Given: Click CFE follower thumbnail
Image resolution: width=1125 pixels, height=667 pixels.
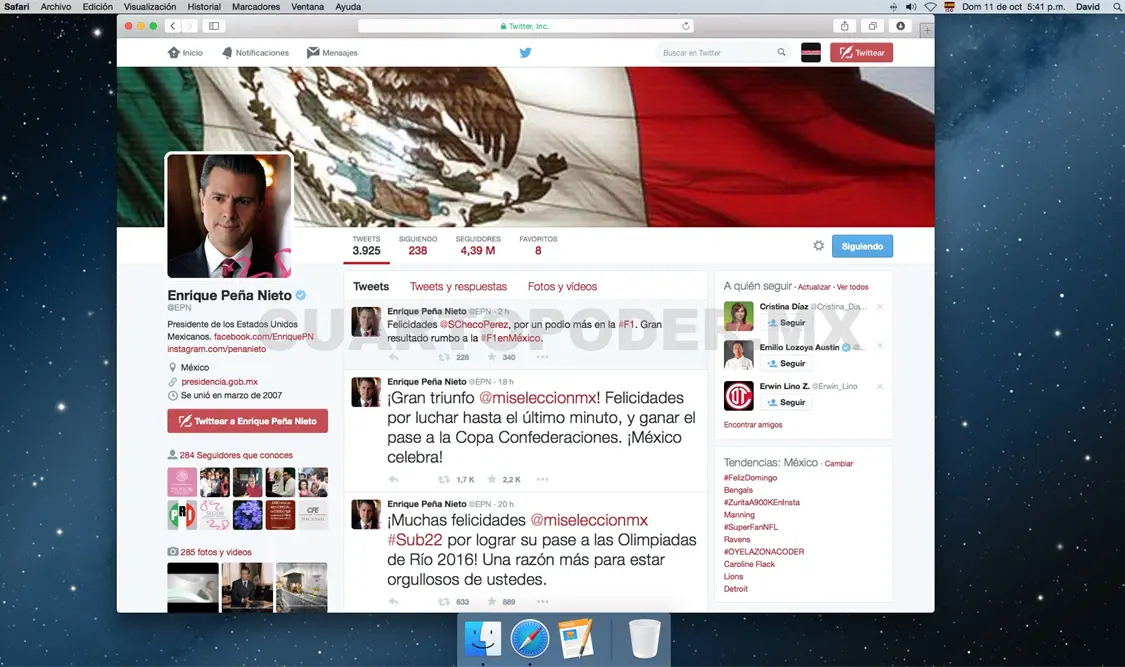Looking at the screenshot, I should 313,515.
